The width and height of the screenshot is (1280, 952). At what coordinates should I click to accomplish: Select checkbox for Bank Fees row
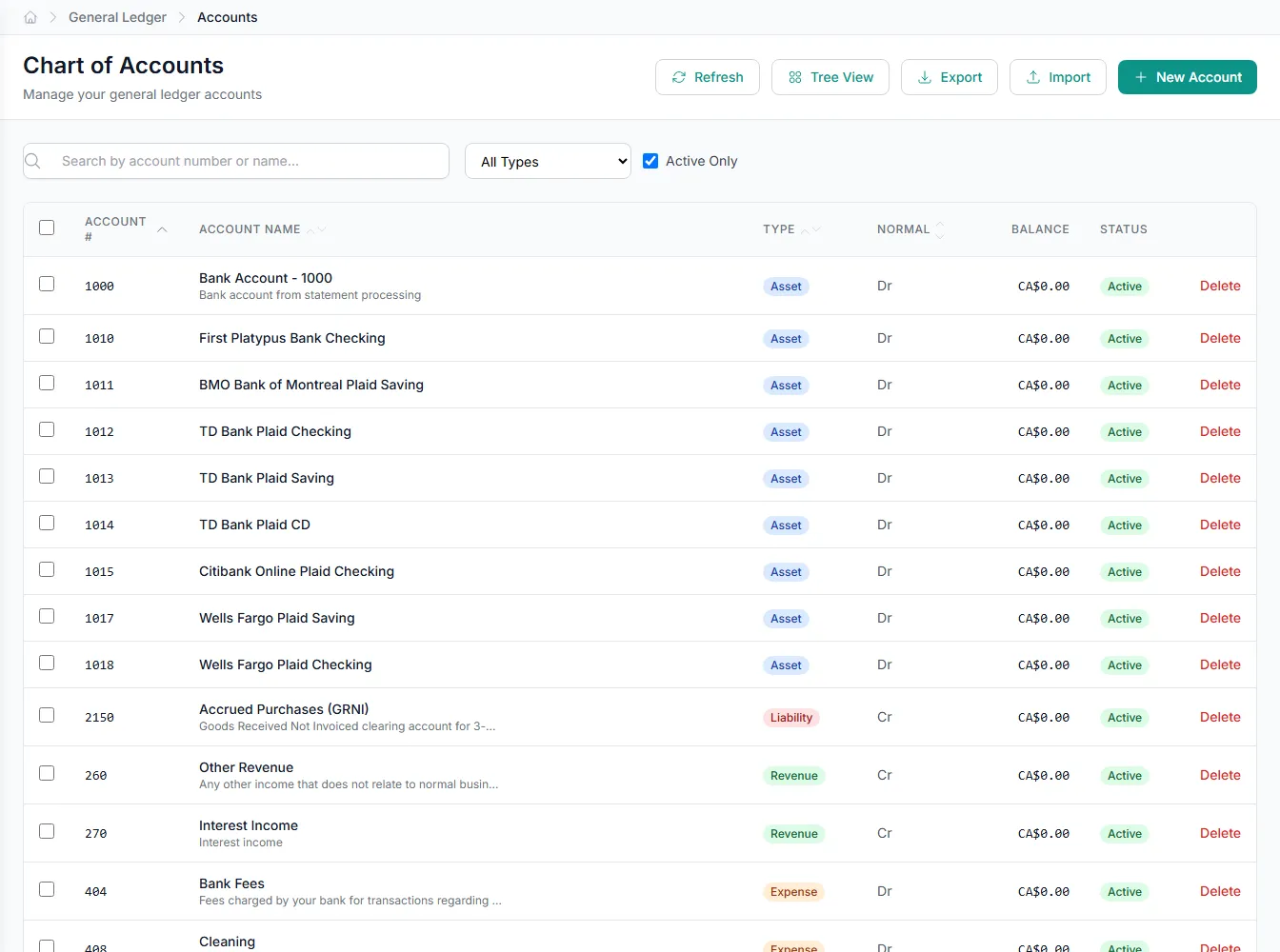[47, 889]
